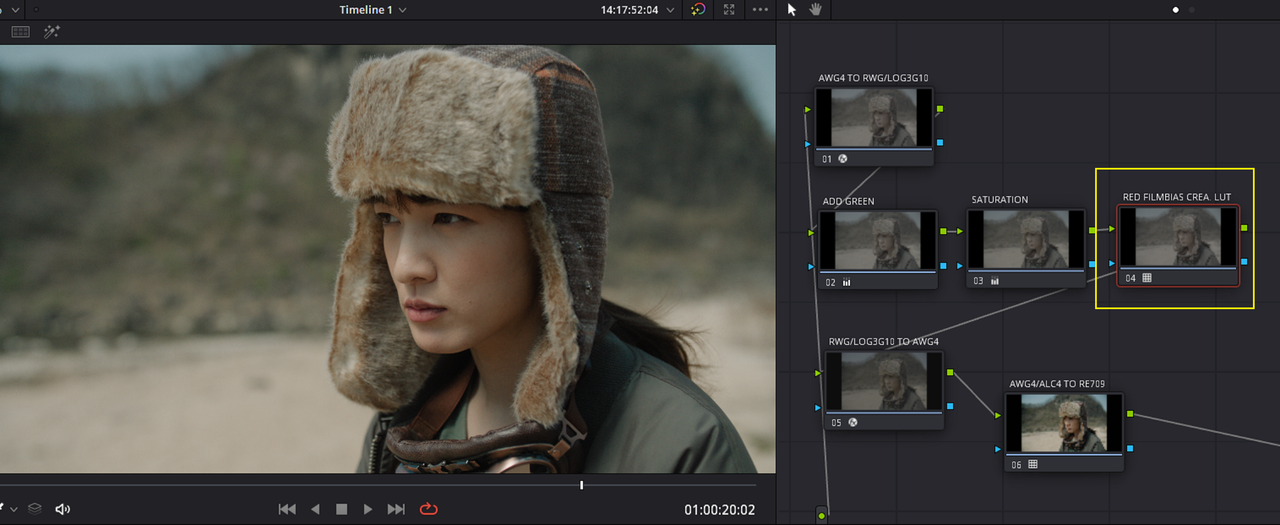Image resolution: width=1280 pixels, height=525 pixels.
Task: Click the viewer image of the woman
Action: tap(387, 259)
